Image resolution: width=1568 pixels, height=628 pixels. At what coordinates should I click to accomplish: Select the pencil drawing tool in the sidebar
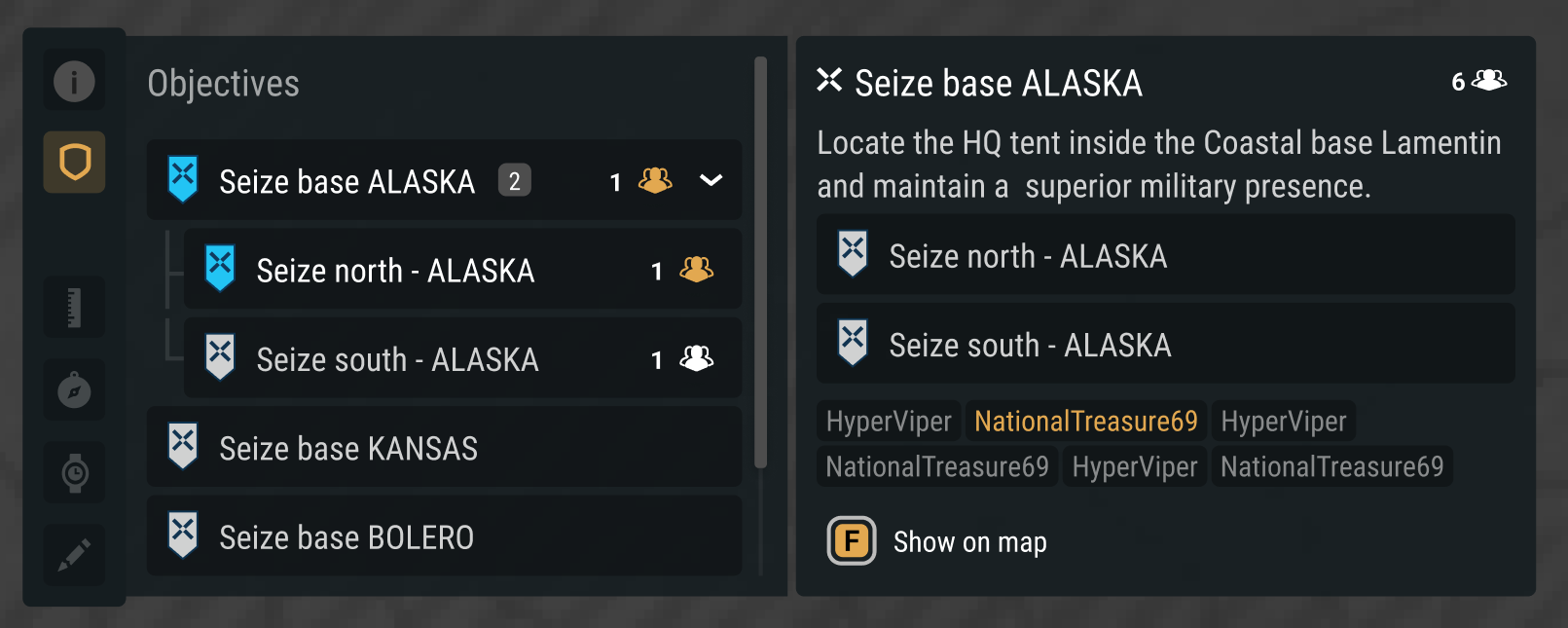pyautogui.click(x=74, y=555)
